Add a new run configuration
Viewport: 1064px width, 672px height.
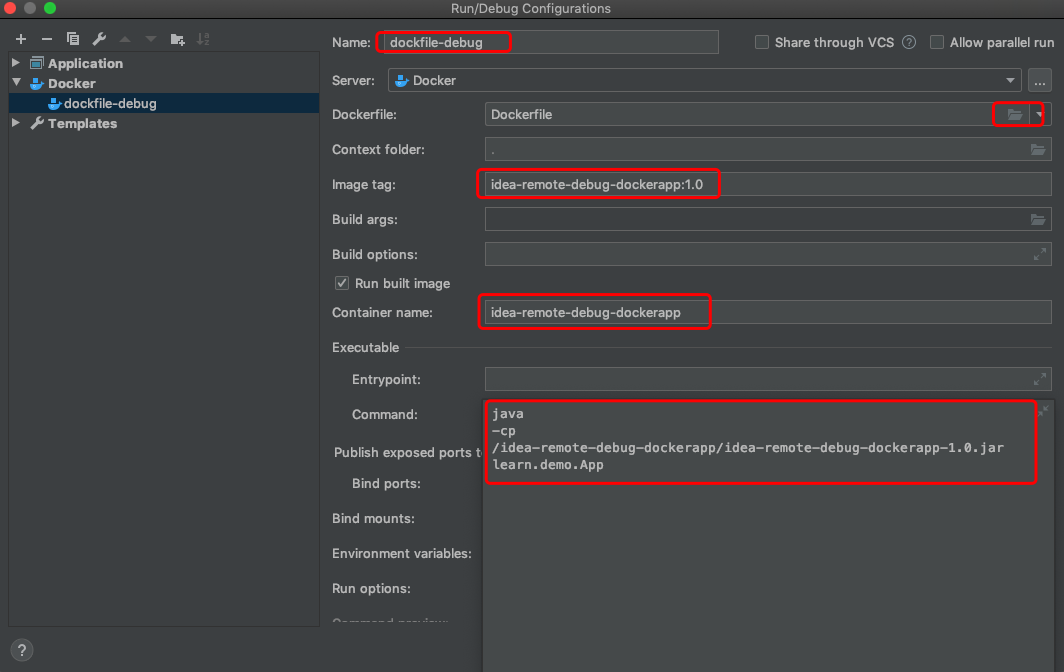20,39
